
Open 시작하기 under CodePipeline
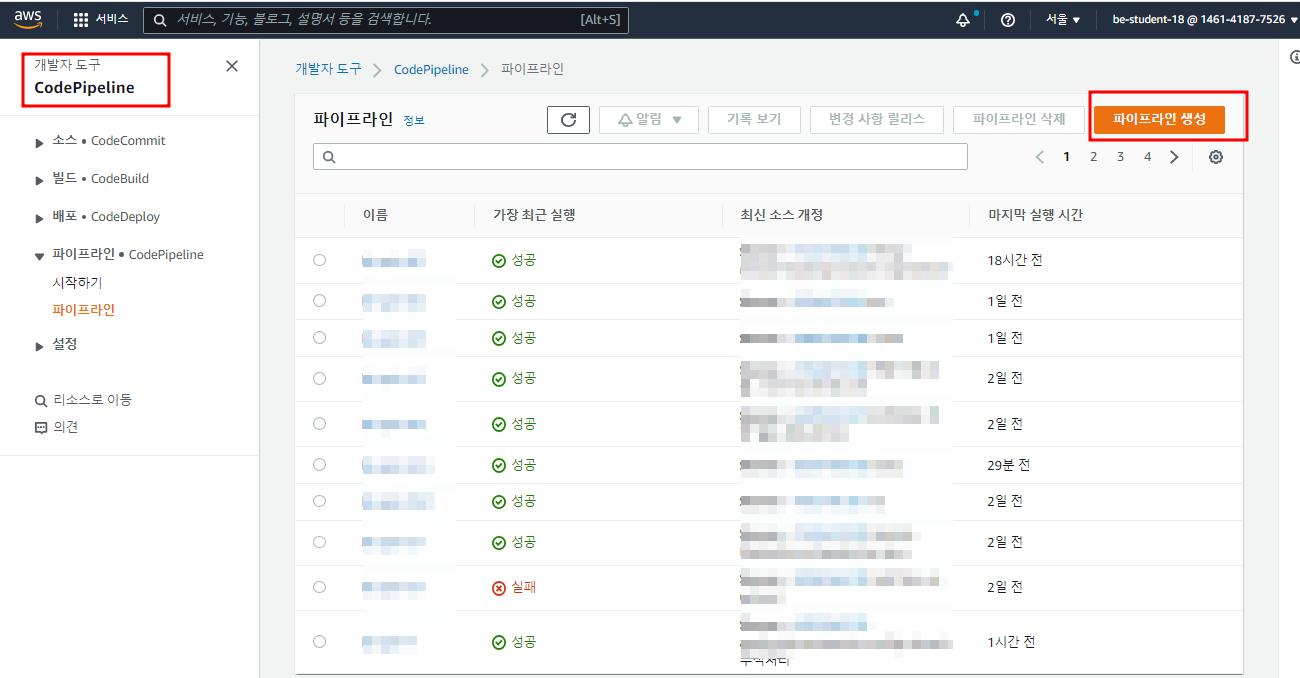click(x=77, y=283)
